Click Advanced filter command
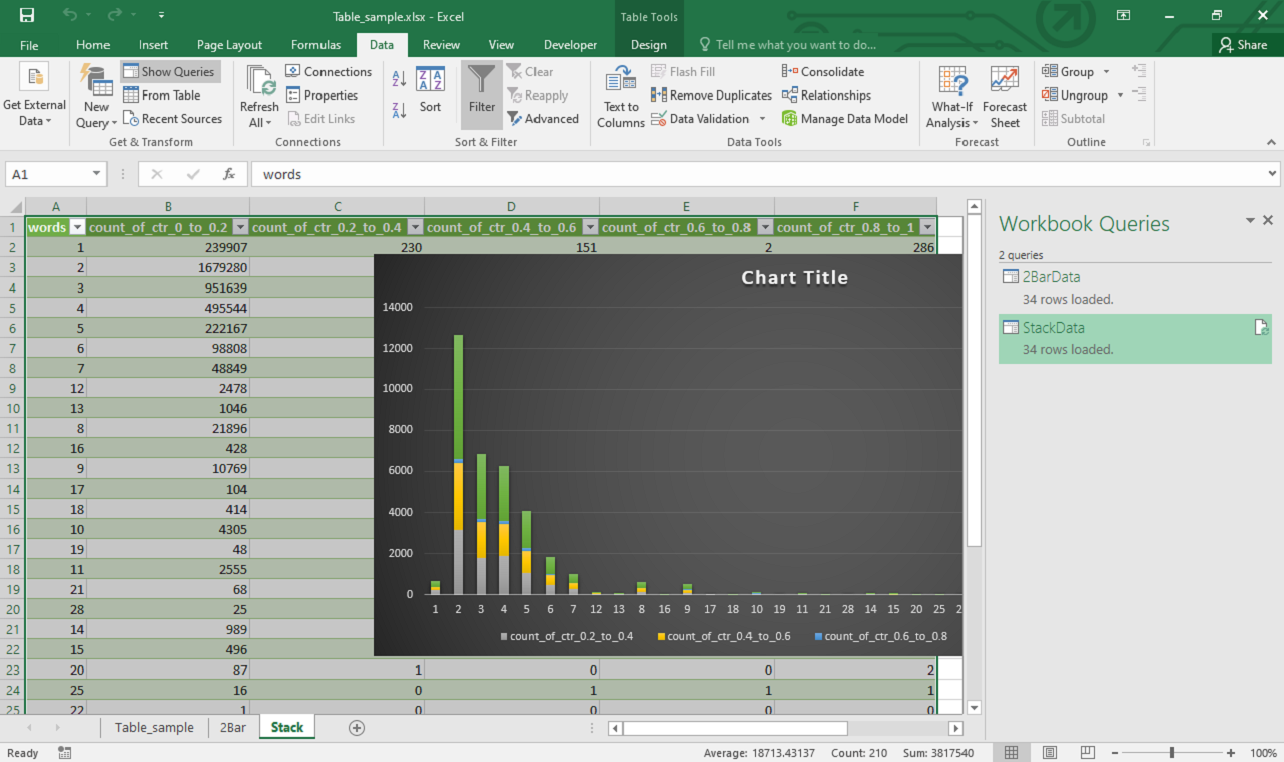 543,118
